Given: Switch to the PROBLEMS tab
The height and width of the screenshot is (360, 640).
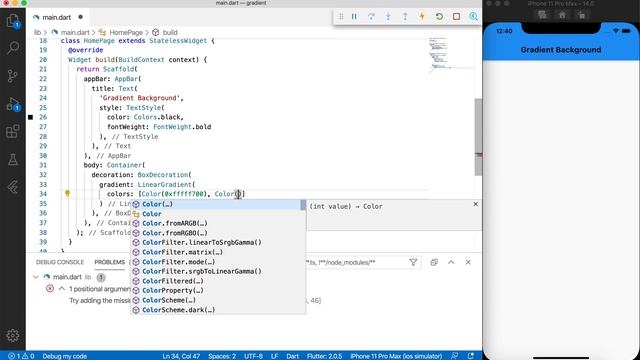Looking at the screenshot, I should (x=109, y=262).
